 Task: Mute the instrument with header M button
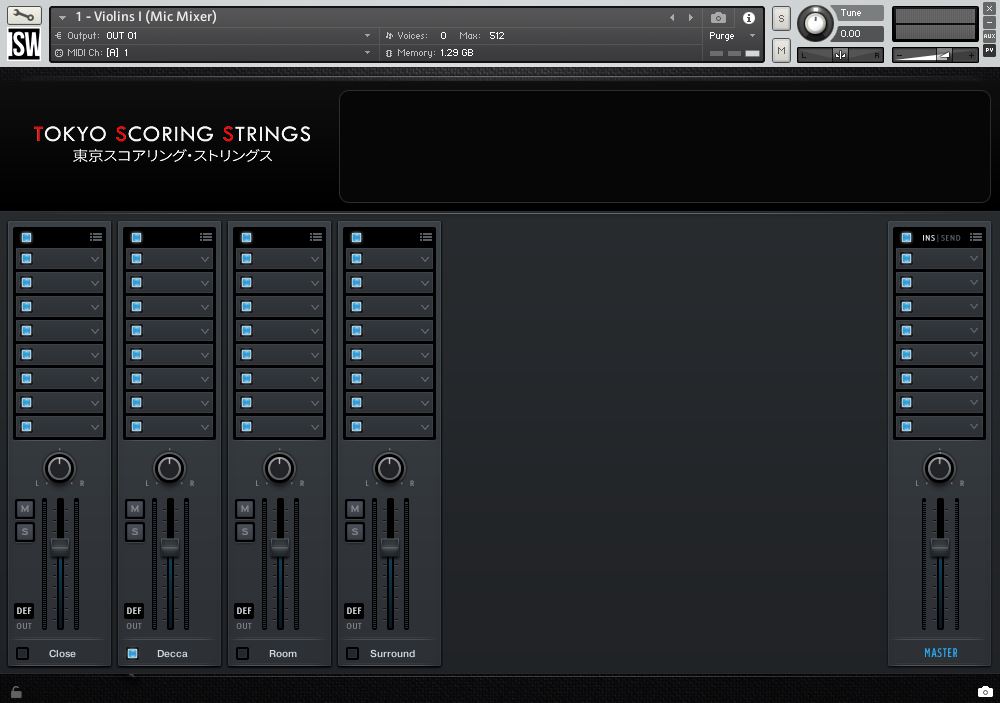[781, 50]
